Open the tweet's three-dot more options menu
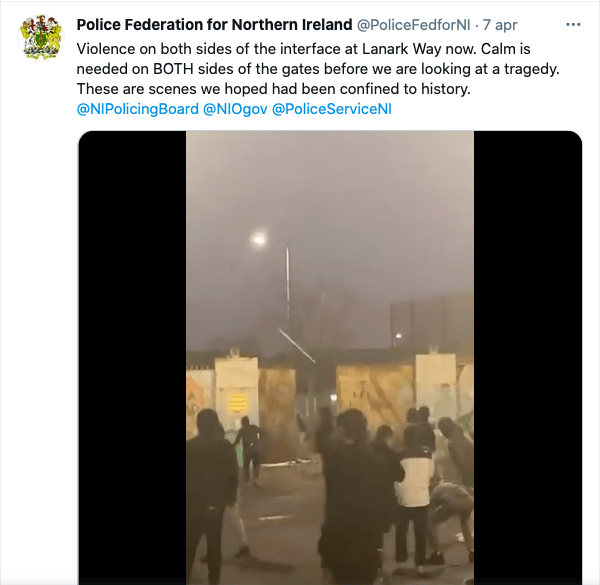The width and height of the screenshot is (600, 585). (x=573, y=25)
